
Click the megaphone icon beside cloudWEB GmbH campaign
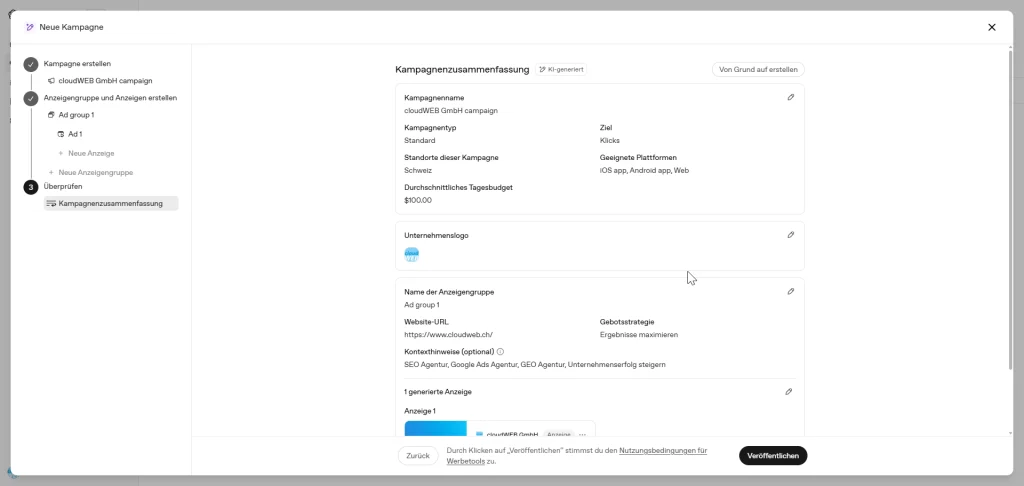click(x=51, y=81)
